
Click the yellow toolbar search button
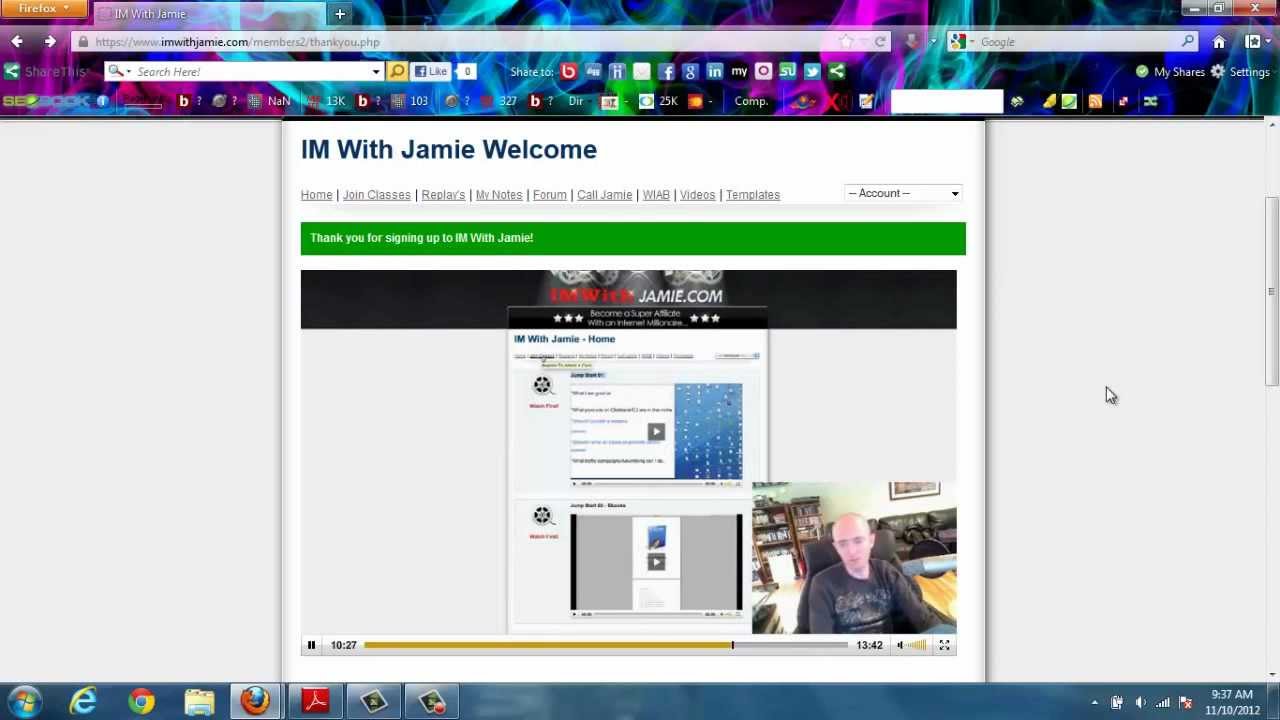pos(397,72)
